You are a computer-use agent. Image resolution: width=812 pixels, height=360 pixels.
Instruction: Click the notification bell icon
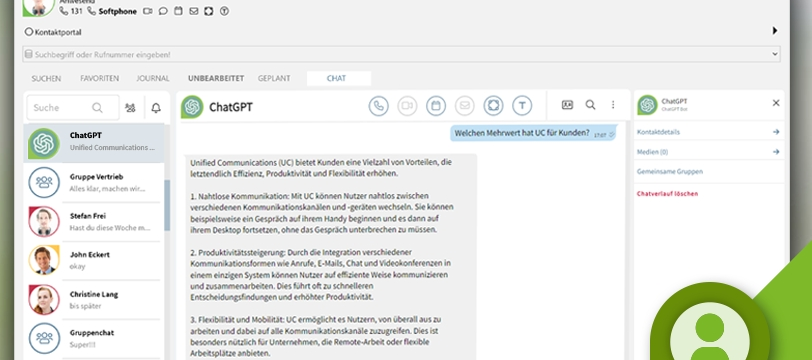click(156, 108)
